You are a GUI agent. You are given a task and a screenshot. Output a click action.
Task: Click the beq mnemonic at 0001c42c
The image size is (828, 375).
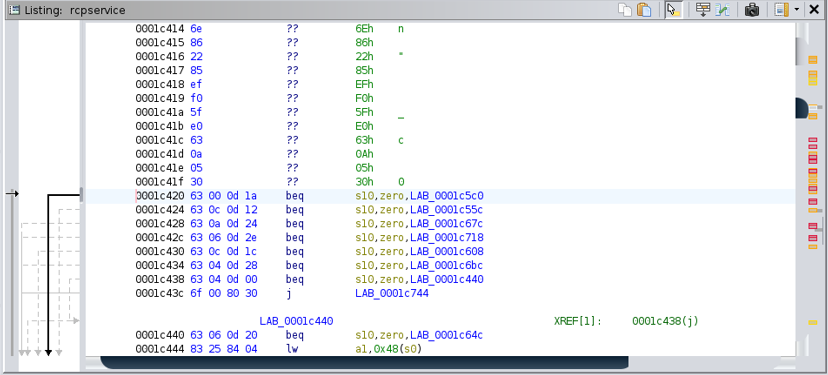(295, 238)
